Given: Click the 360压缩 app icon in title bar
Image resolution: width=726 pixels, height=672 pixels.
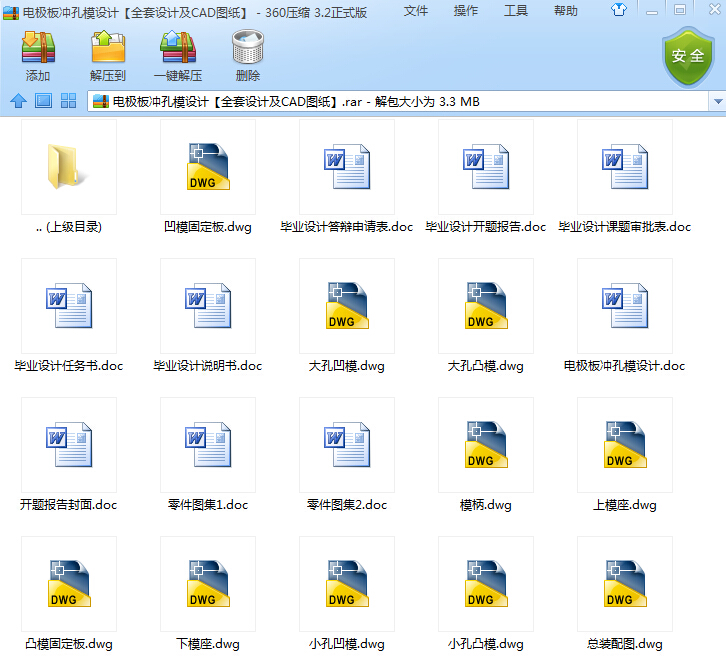Looking at the screenshot, I should 11,13.
